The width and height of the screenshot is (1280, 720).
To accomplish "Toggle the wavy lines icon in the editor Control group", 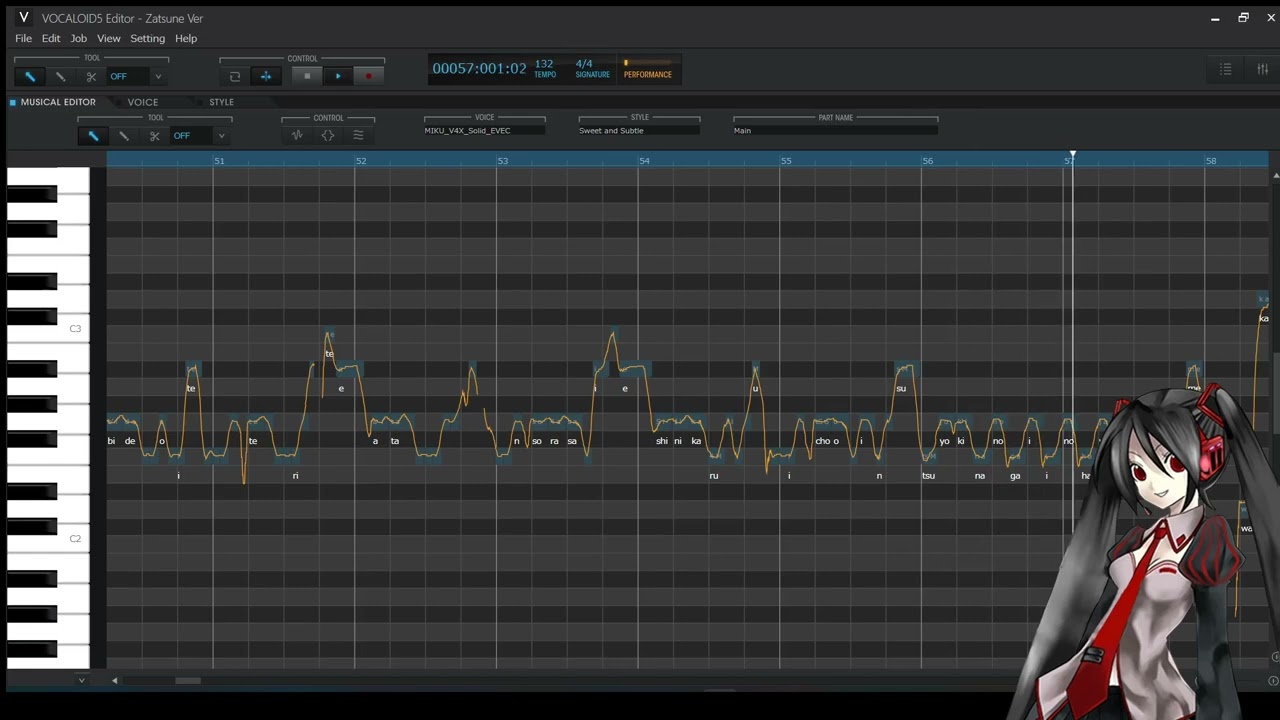I will (358, 136).
